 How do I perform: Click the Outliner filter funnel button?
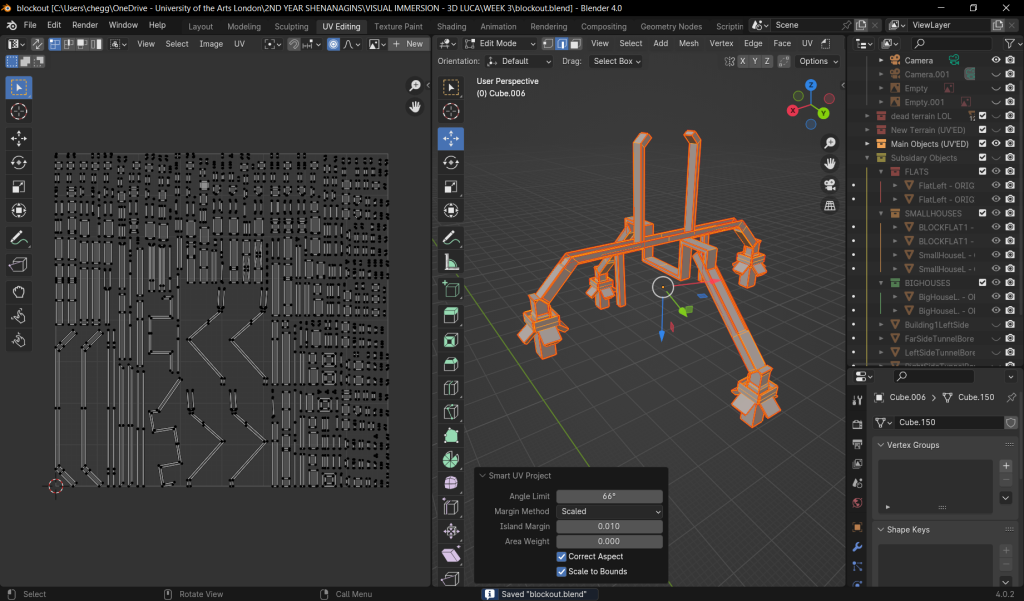(1011, 44)
